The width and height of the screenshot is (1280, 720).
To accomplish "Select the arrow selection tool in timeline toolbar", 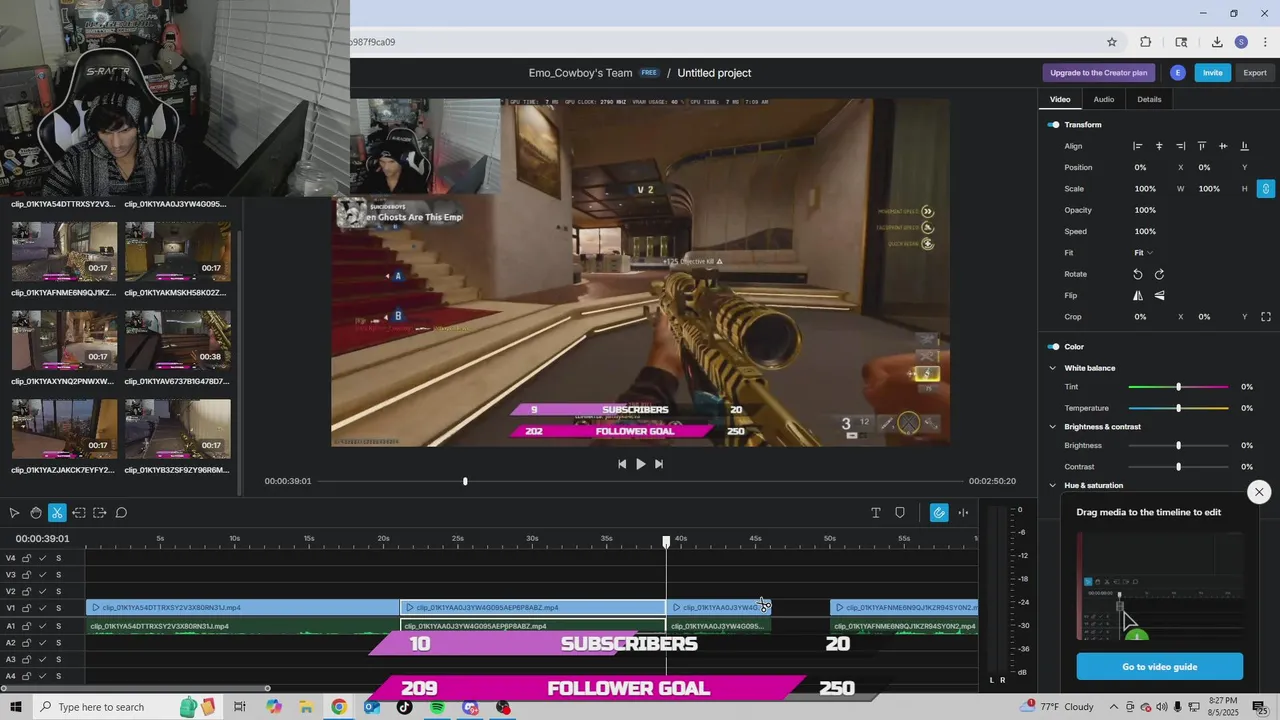I will pos(14,513).
